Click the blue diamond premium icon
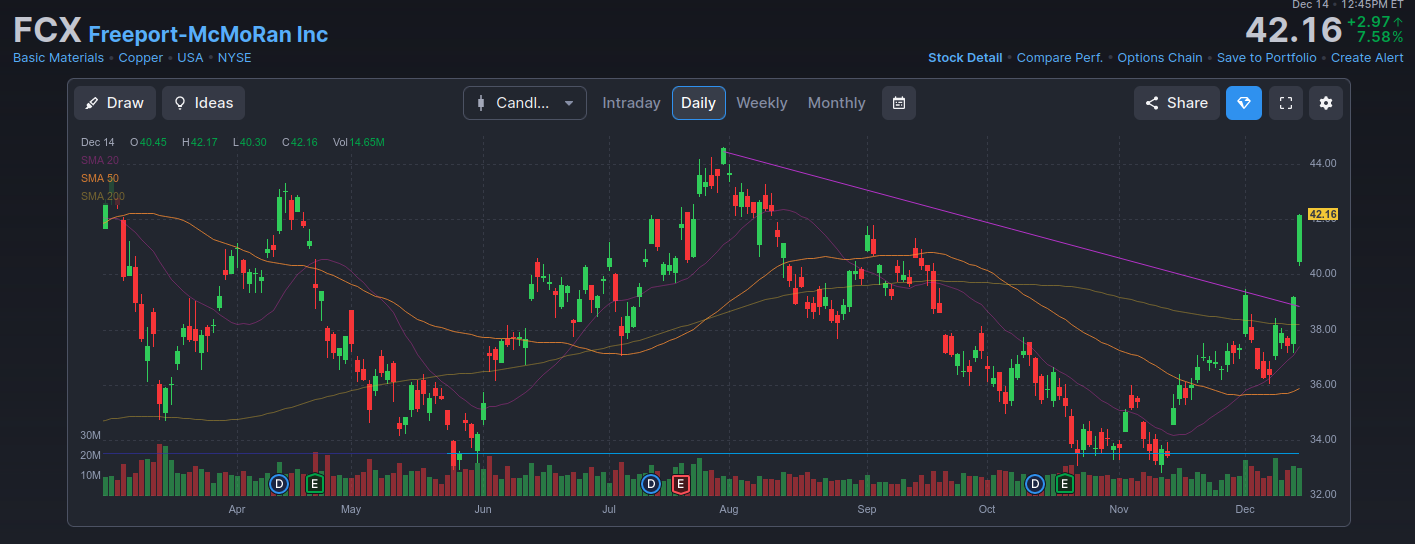 coord(1243,103)
